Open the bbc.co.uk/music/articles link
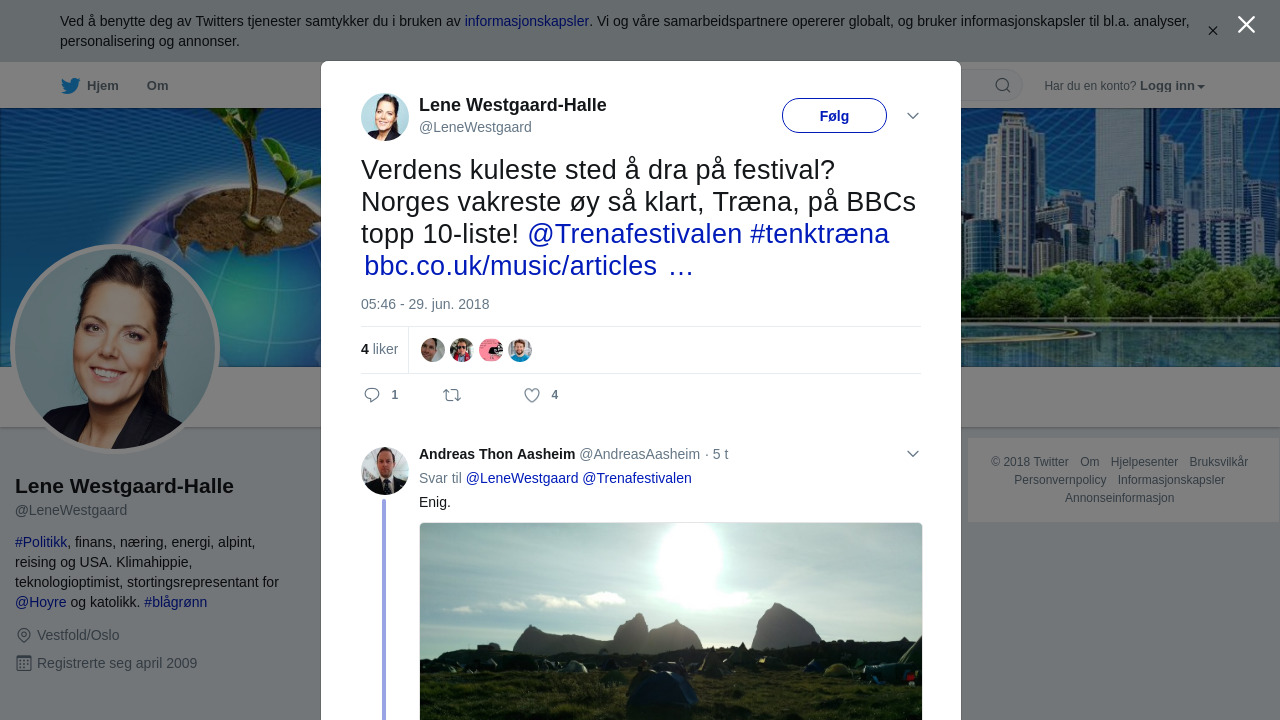This screenshot has height=720, width=1280. click(x=510, y=266)
